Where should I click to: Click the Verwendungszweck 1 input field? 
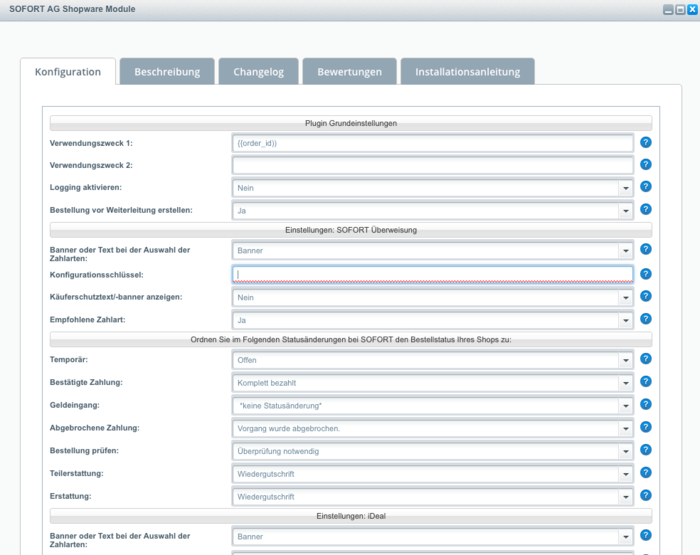(433, 143)
